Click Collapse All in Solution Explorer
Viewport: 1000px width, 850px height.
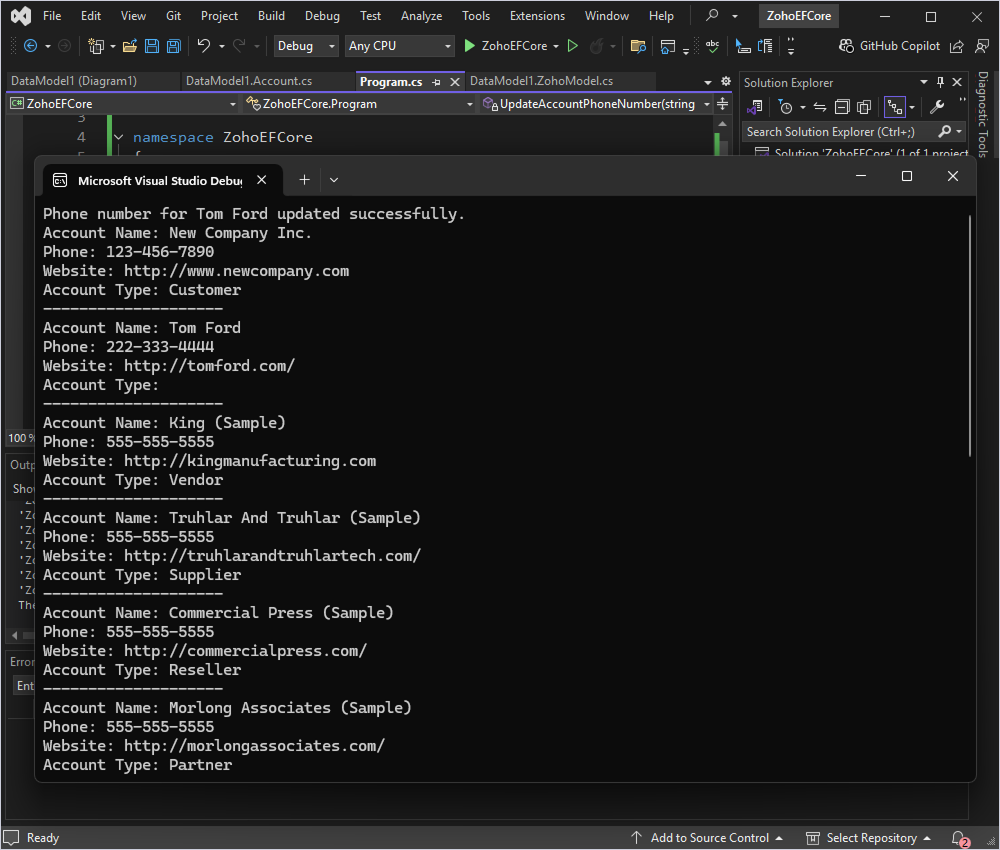click(842, 107)
